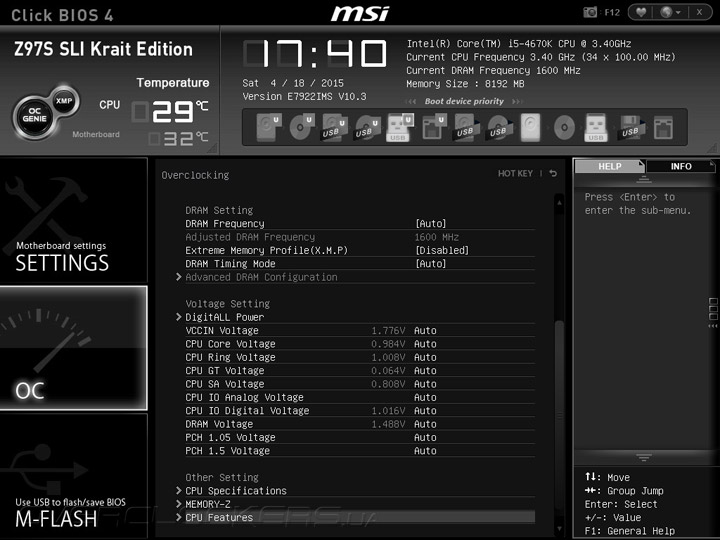Image resolution: width=720 pixels, height=540 pixels.
Task: Select the CPU Core Voltage Auto field
Action: (x=425, y=344)
